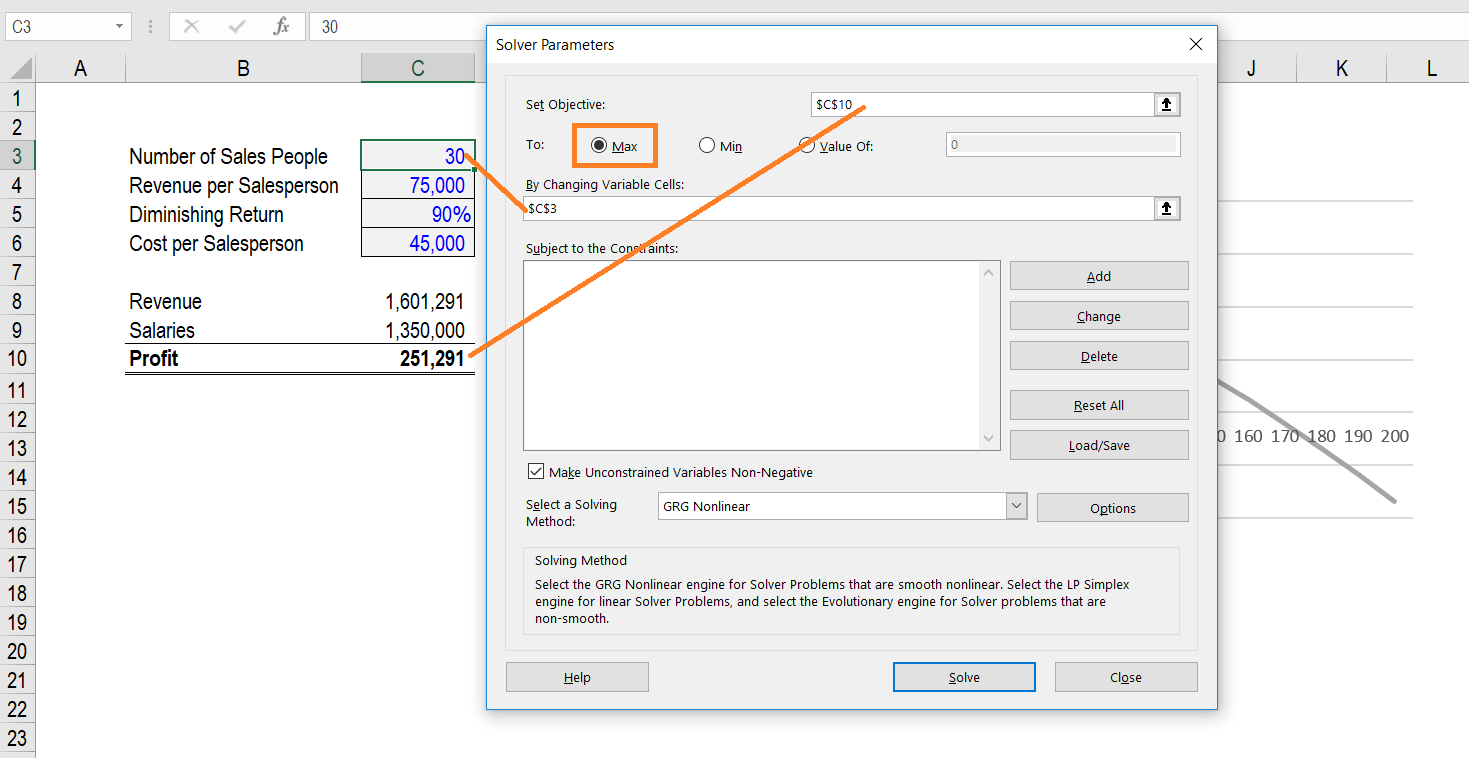Click the constraints list scroll down arrow
This screenshot has height=758, width=1469.
pyautogui.click(x=989, y=438)
